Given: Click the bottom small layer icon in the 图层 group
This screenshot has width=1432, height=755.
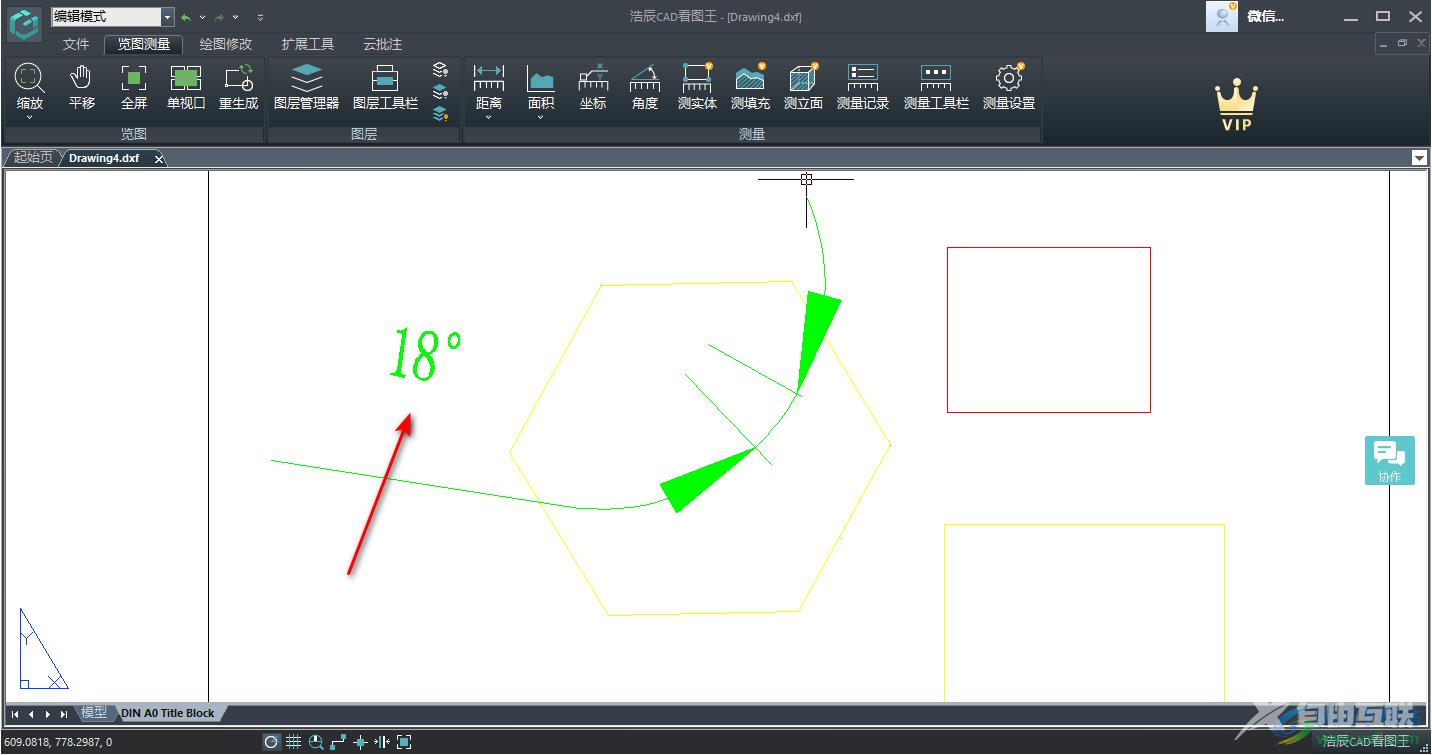Looking at the screenshot, I should (440, 114).
